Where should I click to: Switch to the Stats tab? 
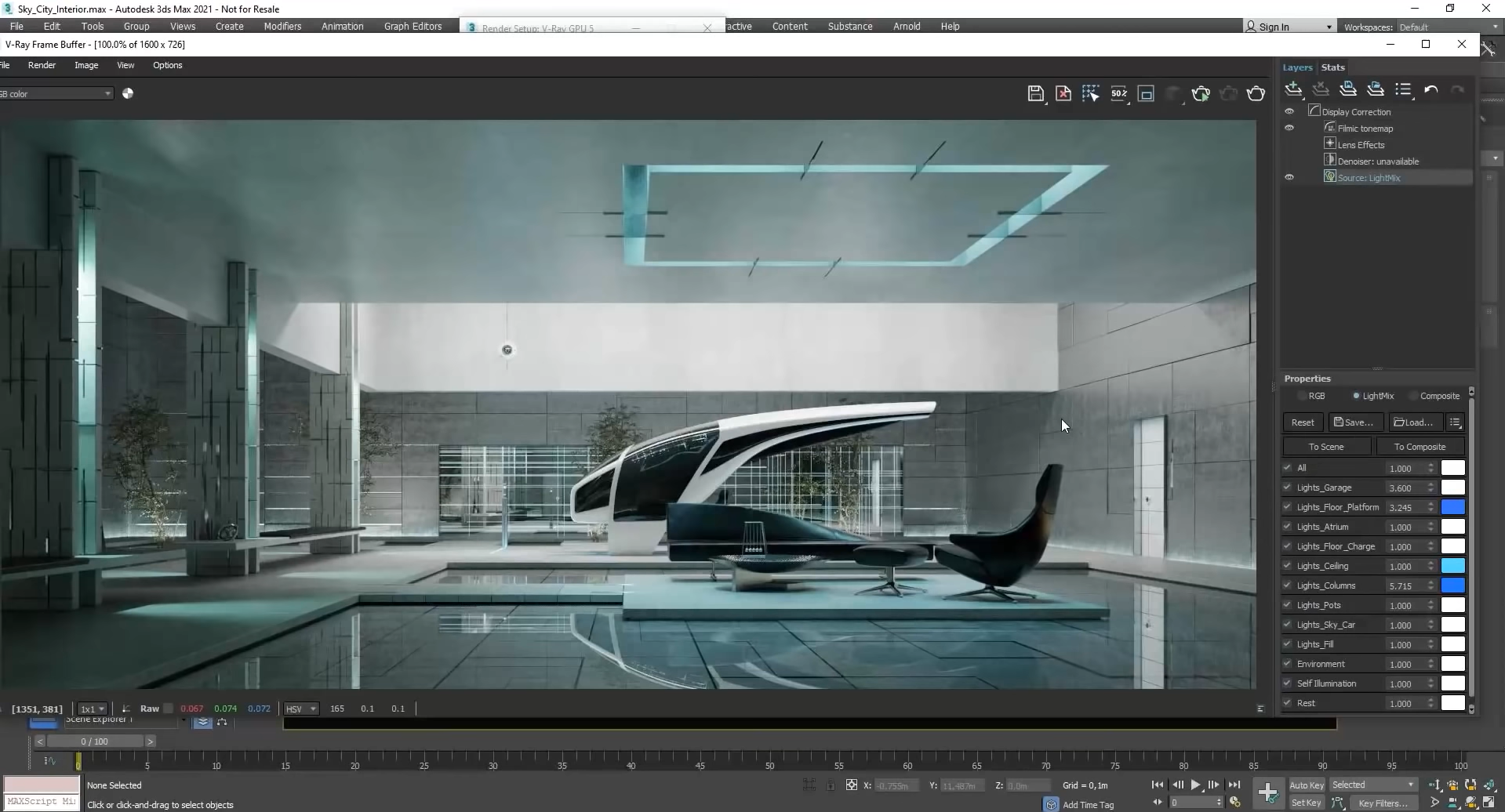pyautogui.click(x=1333, y=67)
